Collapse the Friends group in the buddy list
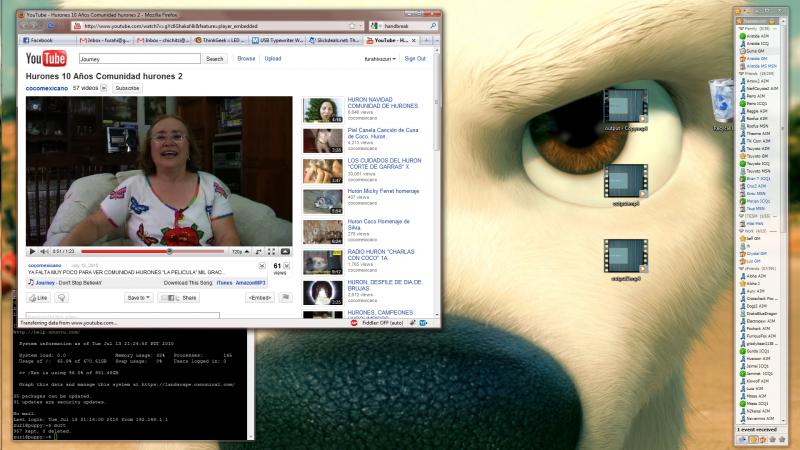Screen dimensions: 800x450 739,73
